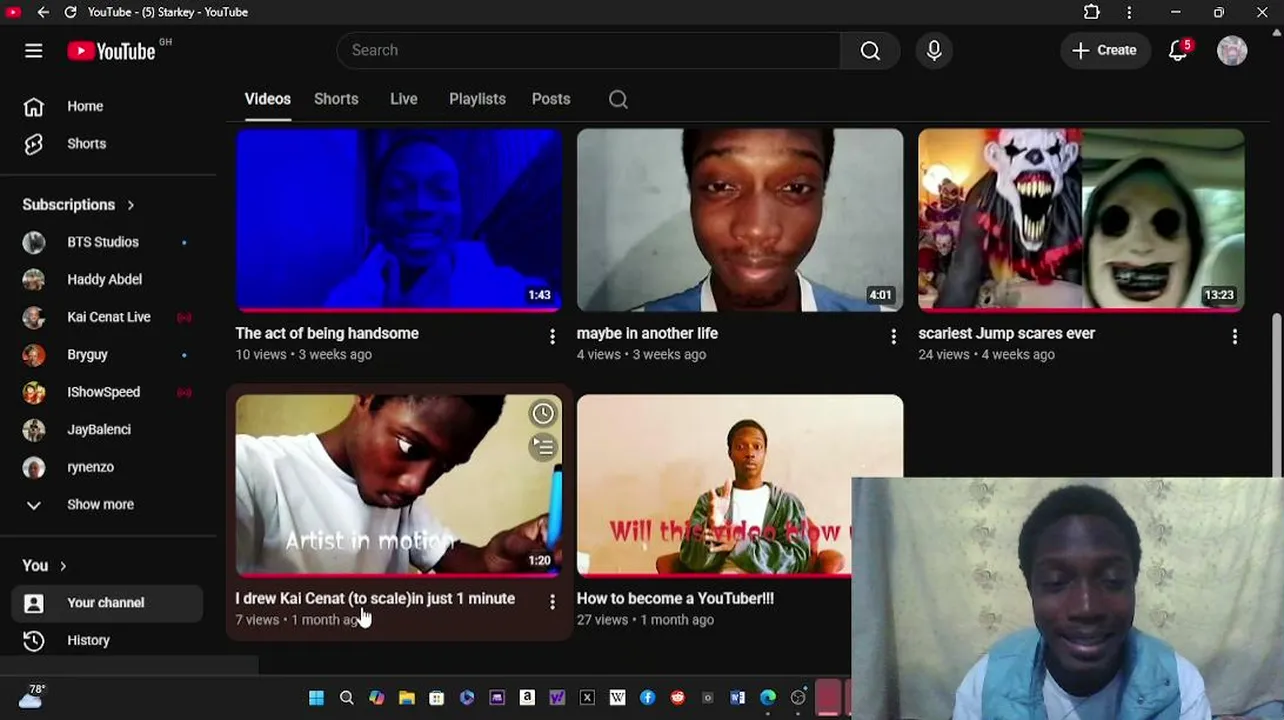
Task: Switch to the Videos tab
Action: click(x=268, y=99)
